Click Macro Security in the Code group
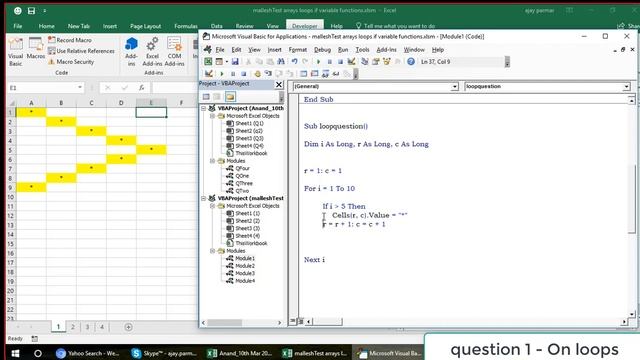The width and height of the screenshot is (640, 360). coord(71,62)
